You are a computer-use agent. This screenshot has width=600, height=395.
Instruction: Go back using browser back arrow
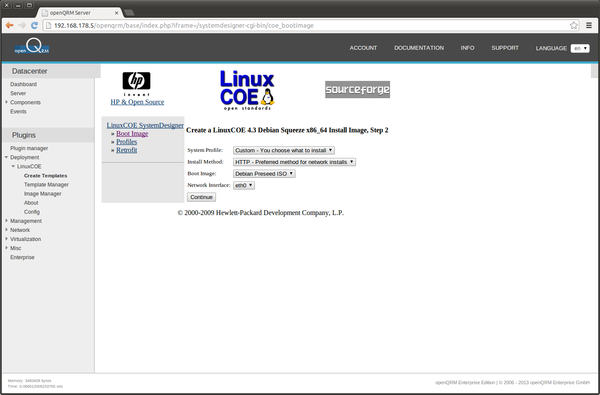tap(10, 25)
